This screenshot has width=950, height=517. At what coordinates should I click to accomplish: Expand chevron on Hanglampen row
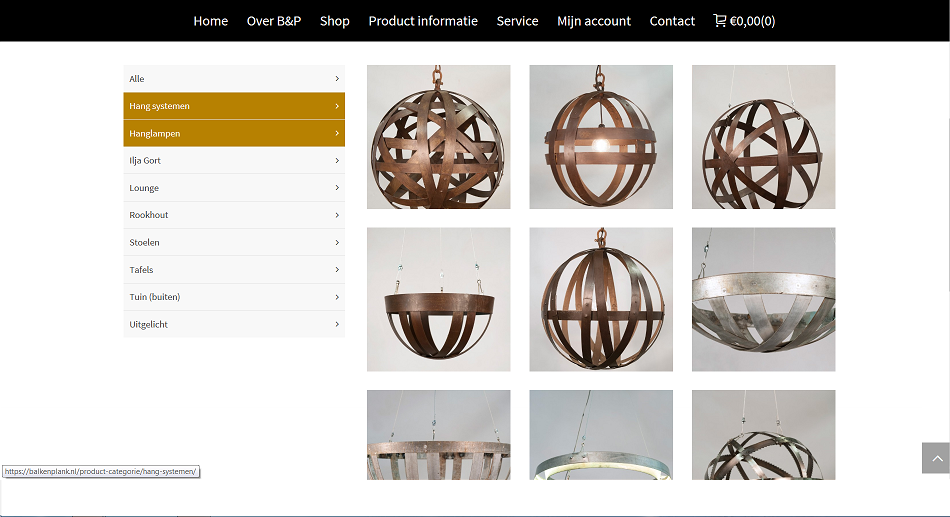pos(337,133)
